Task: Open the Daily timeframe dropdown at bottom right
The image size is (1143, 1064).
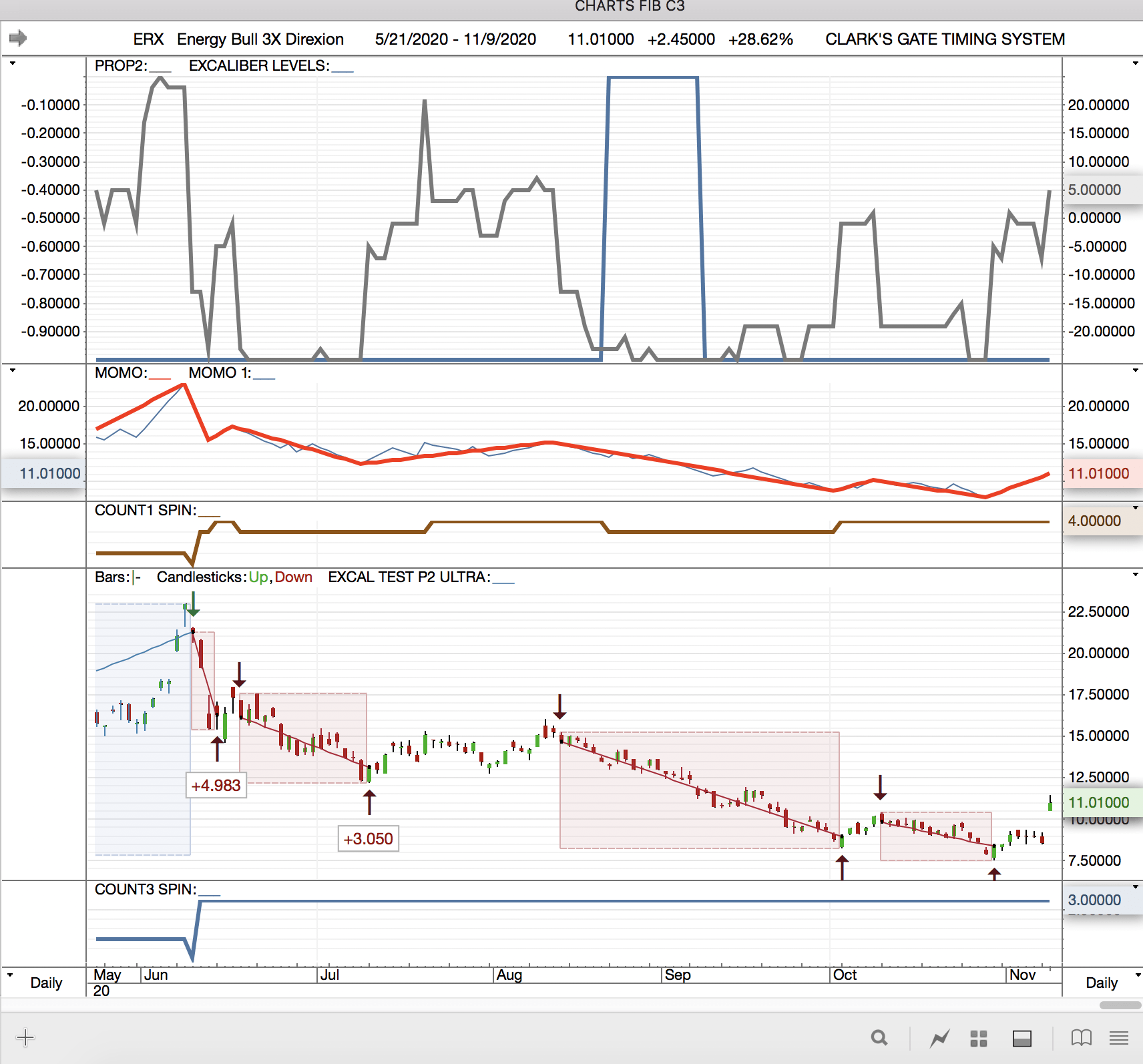Action: 1135,975
